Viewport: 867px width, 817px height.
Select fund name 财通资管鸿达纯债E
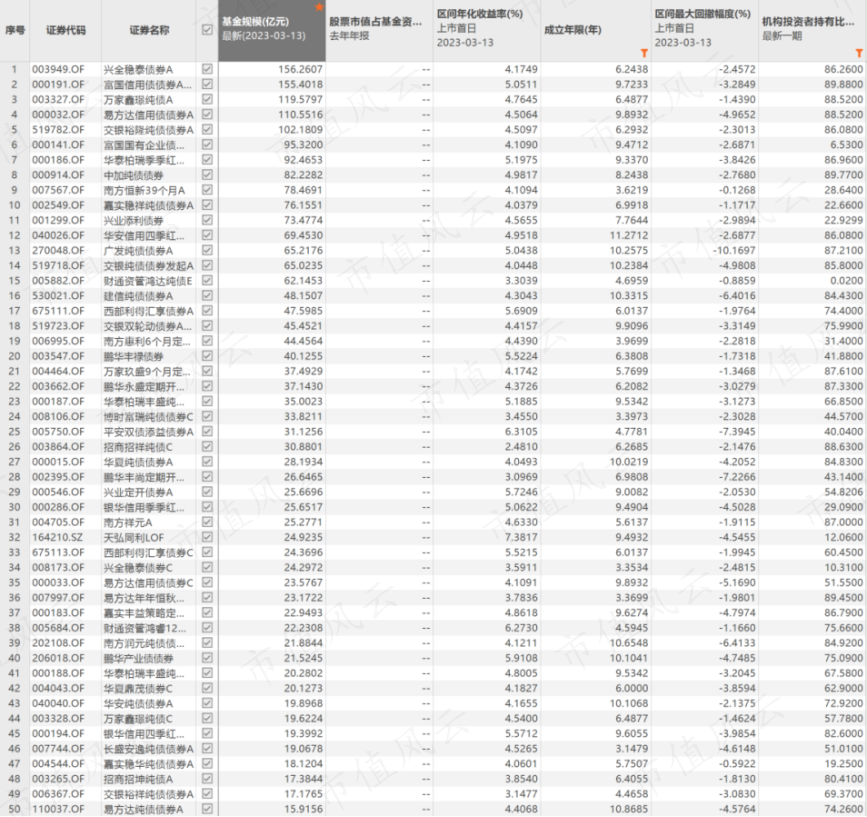coord(148,280)
